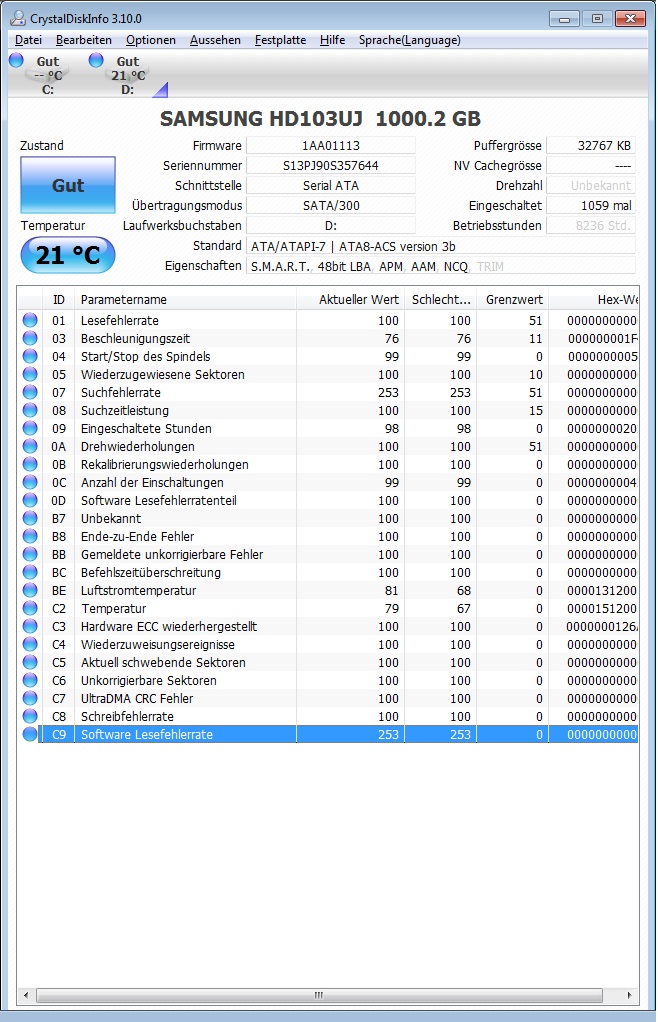Screen dimensions: 658x1022
Task: Click the status orb for Rekalibrierungswiederholungen
Action: tap(30, 464)
